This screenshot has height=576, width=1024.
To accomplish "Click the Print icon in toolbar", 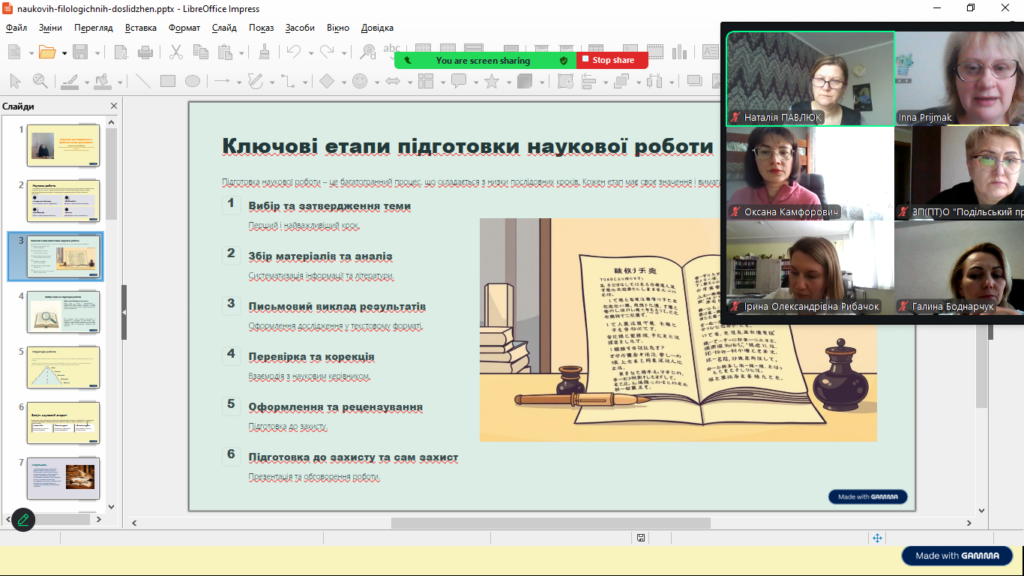I will tap(146, 52).
